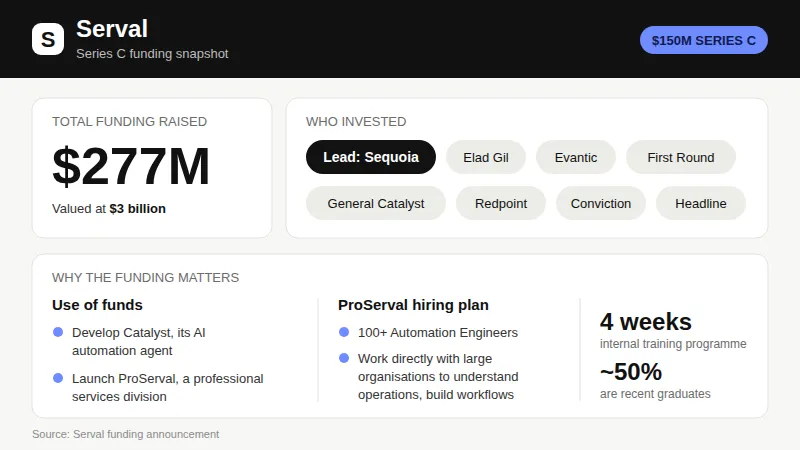
Task: Click the ProServal hiring plan heading
Action: pos(413,305)
